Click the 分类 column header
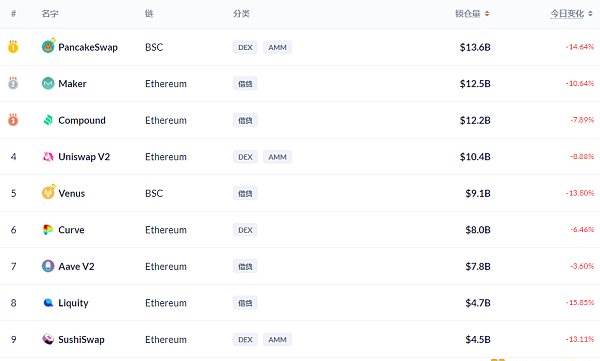This screenshot has width=600, height=361. 241,14
